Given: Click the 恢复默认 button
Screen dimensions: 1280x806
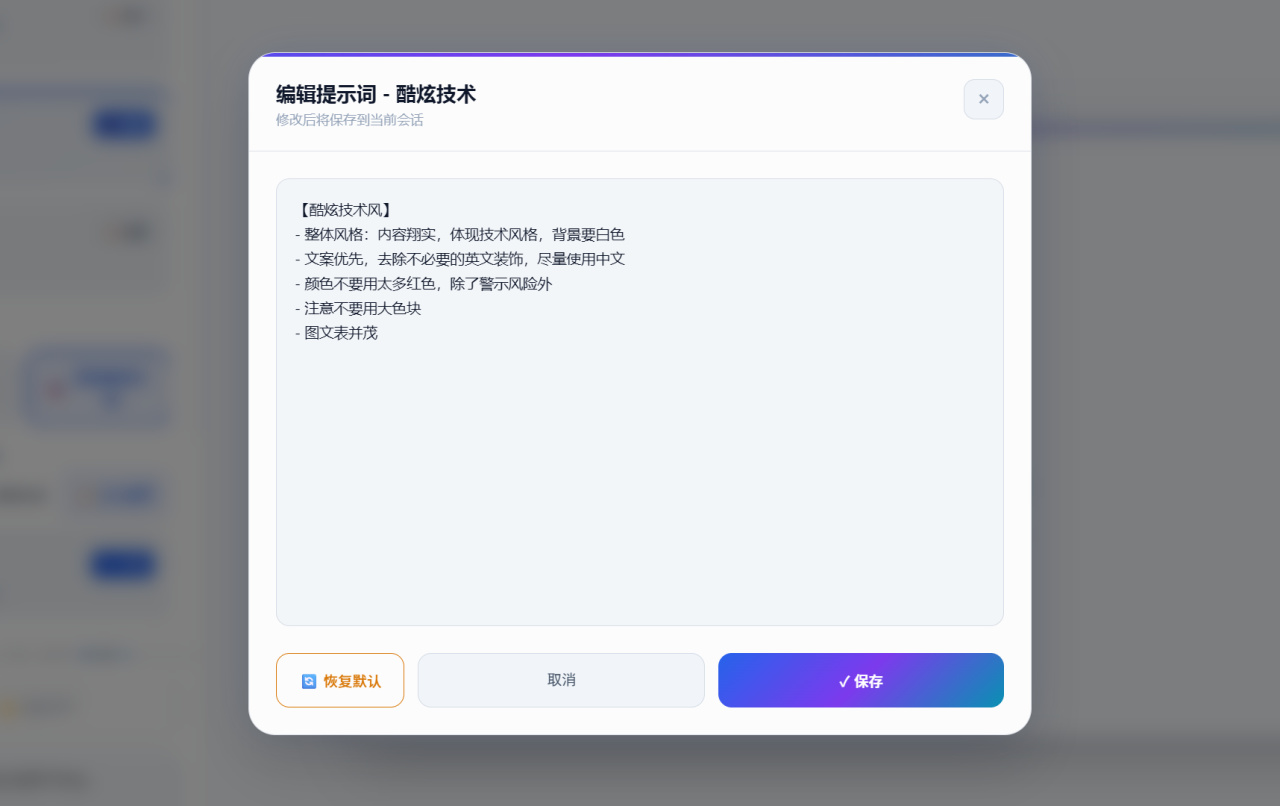Looking at the screenshot, I should point(340,680).
